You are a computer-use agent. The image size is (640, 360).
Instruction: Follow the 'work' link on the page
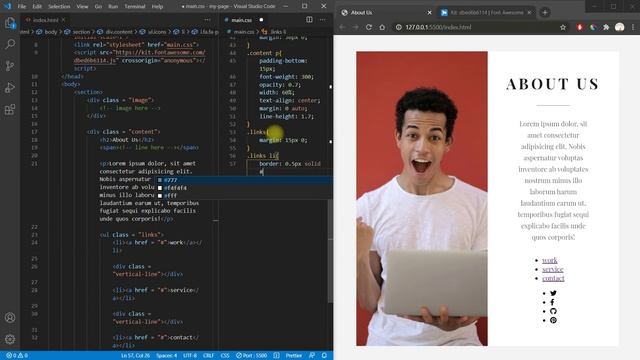pos(549,260)
